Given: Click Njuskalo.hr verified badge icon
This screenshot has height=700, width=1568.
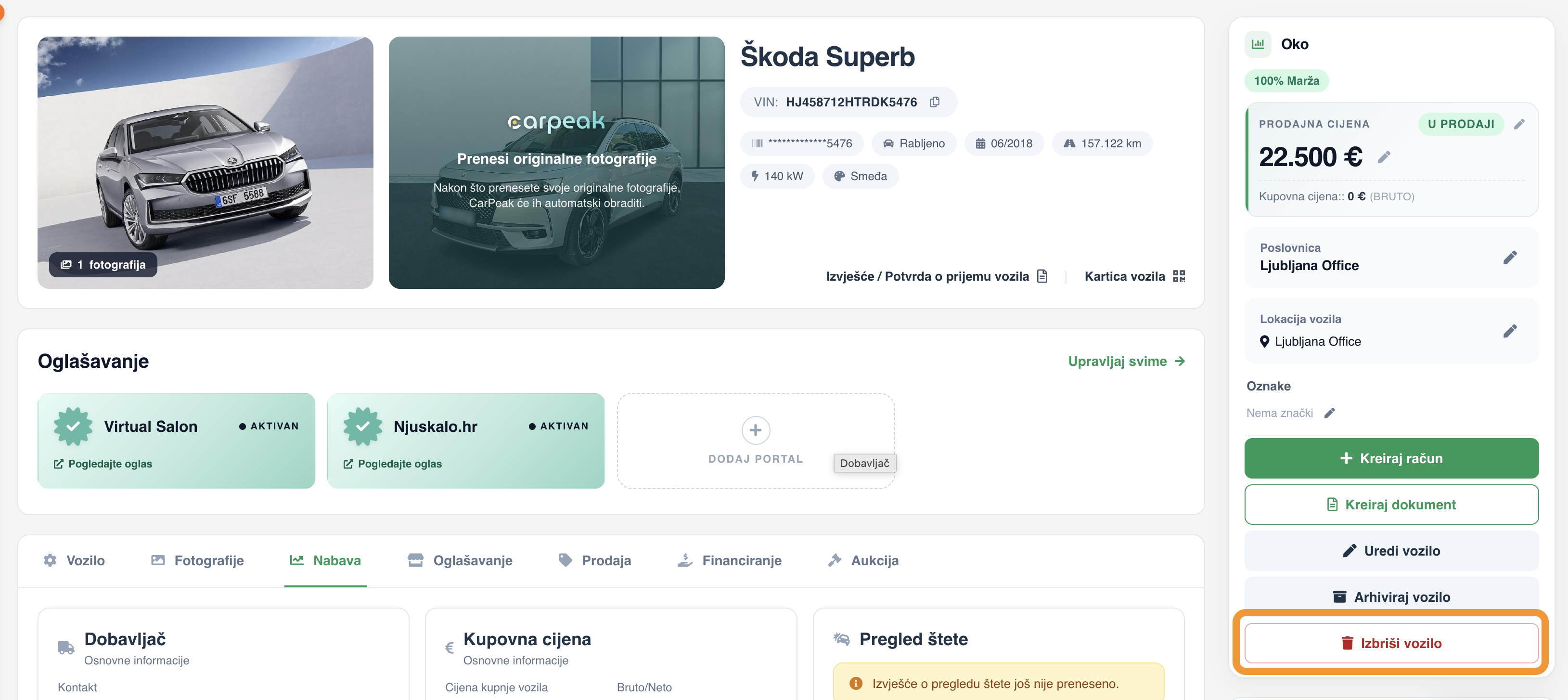Looking at the screenshot, I should point(363,426).
